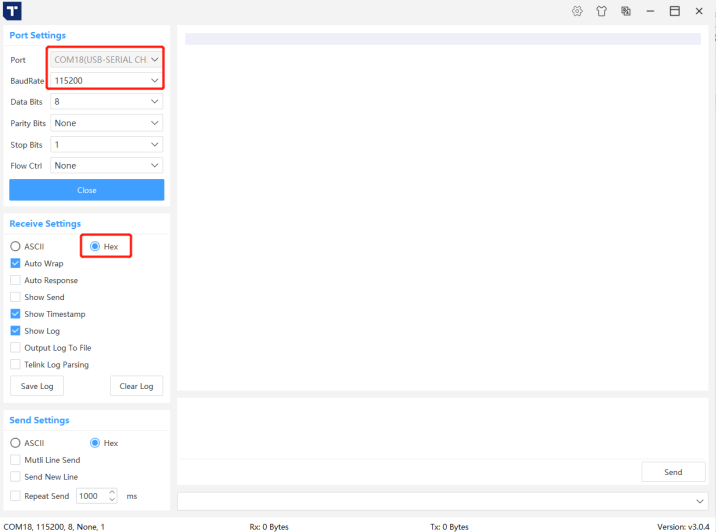Viewport: 716px width, 532px height.
Task: Enable the Repeat Send checkbox
Action: click(x=15, y=496)
